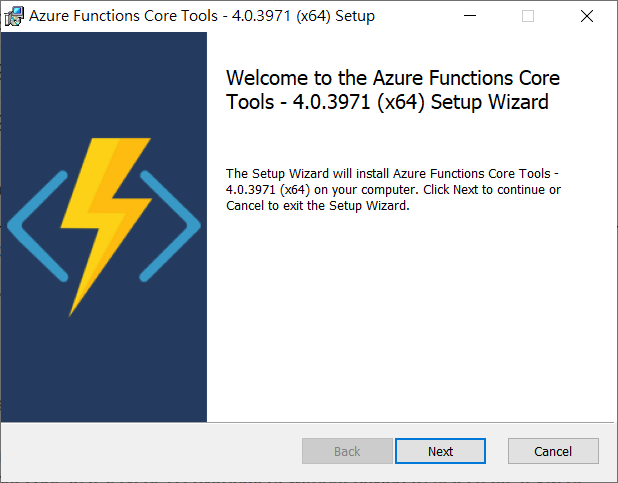Click the dark blue banner area below the logo
The height and width of the screenshot is (483, 618).
pos(103,370)
